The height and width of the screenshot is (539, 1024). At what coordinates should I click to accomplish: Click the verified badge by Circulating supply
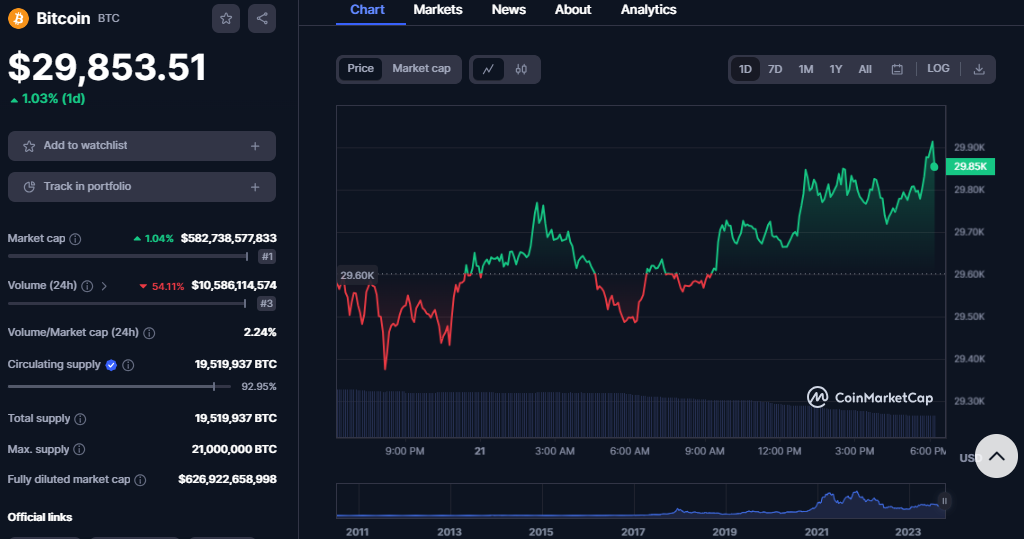click(111, 365)
